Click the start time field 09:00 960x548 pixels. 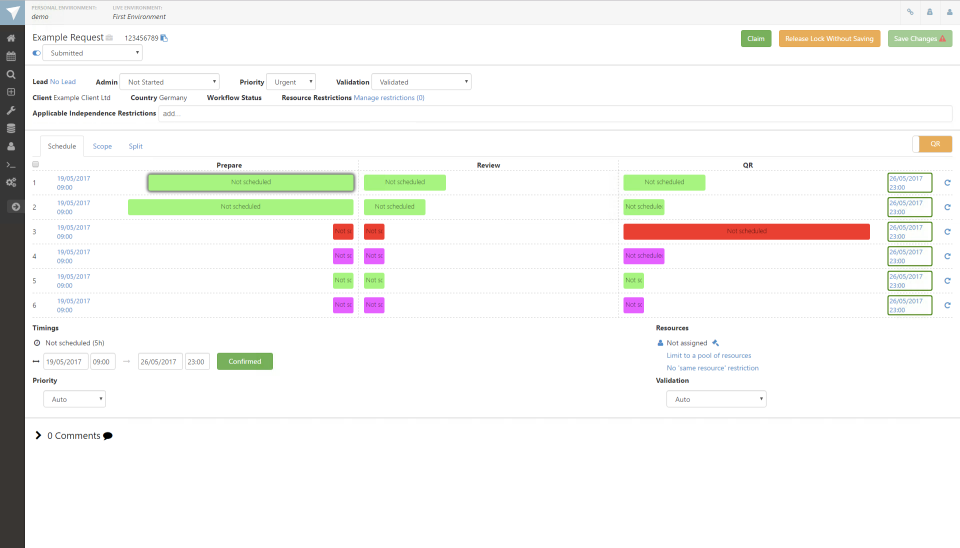(103, 361)
